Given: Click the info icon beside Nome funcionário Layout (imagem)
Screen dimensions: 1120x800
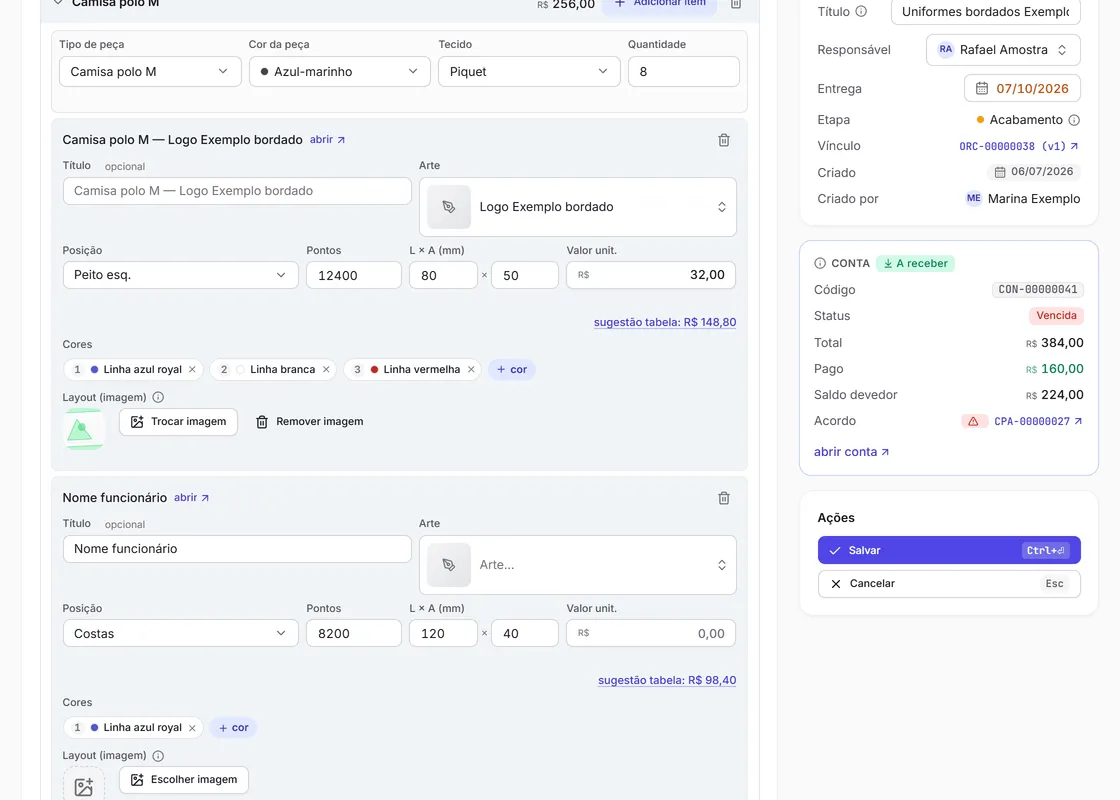Looking at the screenshot, I should 159,756.
